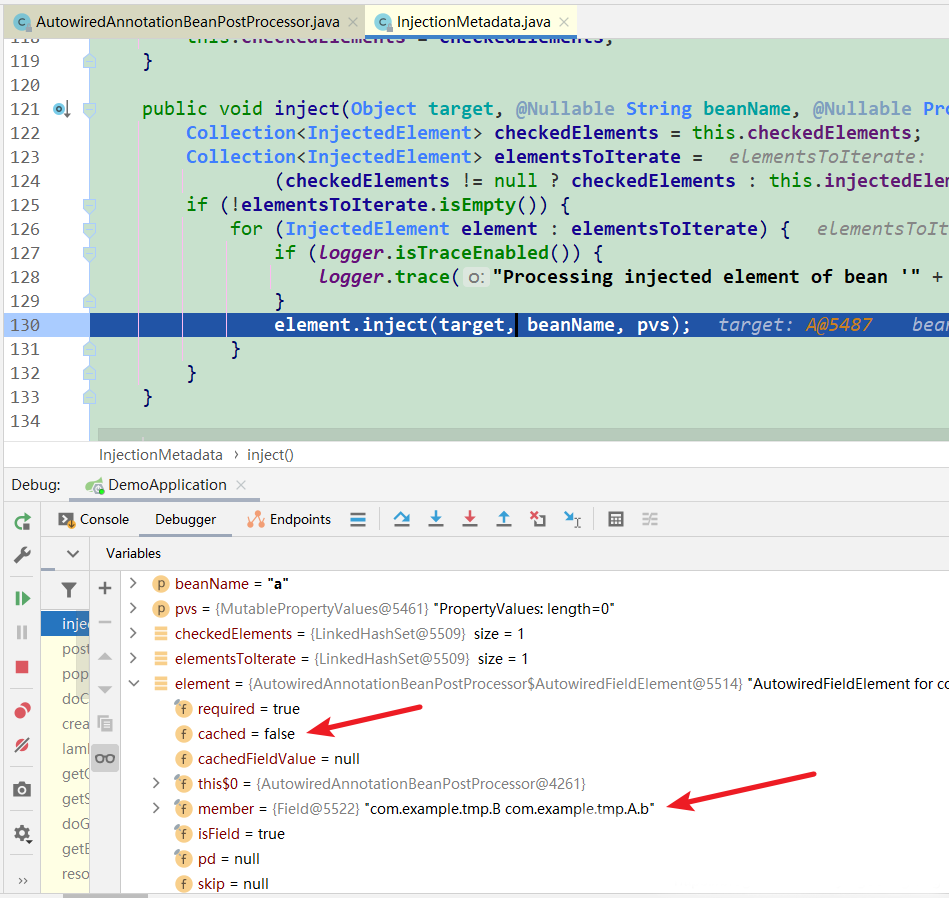Collapse the element variable node
The width and height of the screenshot is (949, 898).
coord(134,683)
